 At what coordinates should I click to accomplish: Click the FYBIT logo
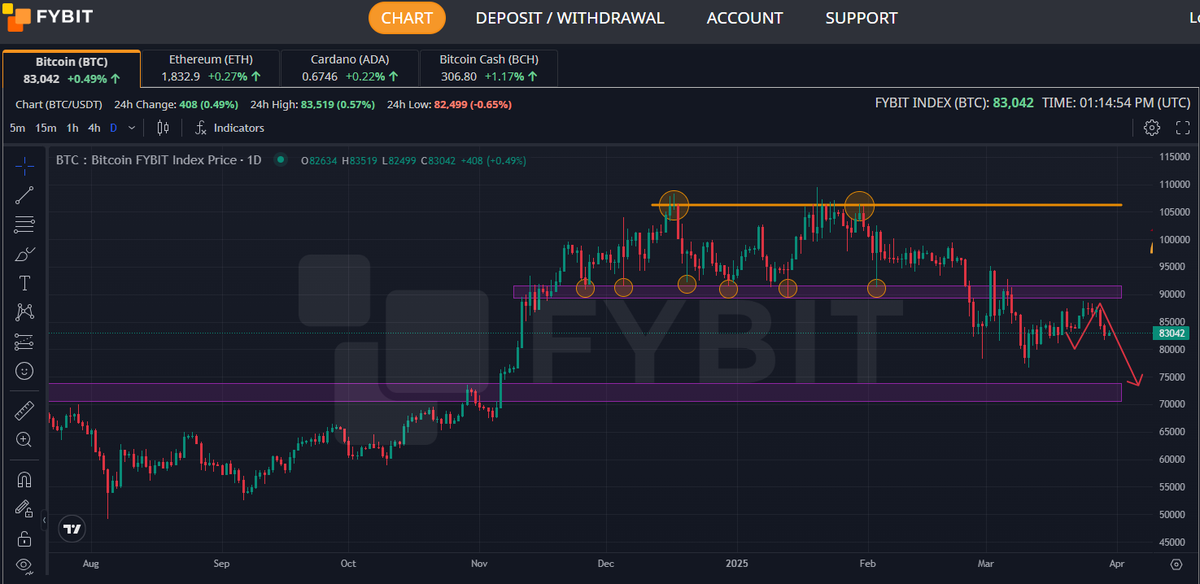tap(50, 17)
